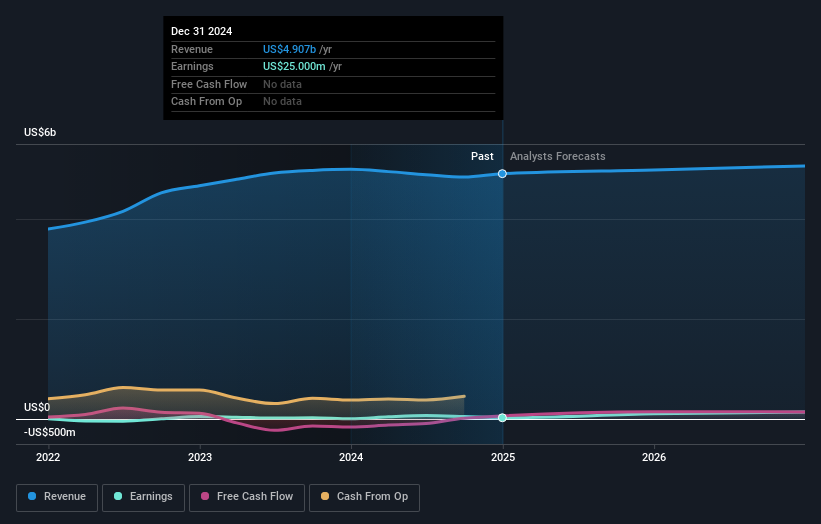Select the earnings data point marker at 2025
This screenshot has height=524, width=821.
pos(502,418)
